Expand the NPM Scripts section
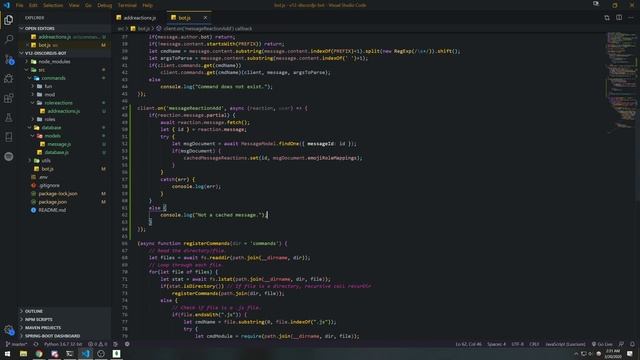The width and height of the screenshot is (640, 360). click(x=64, y=319)
